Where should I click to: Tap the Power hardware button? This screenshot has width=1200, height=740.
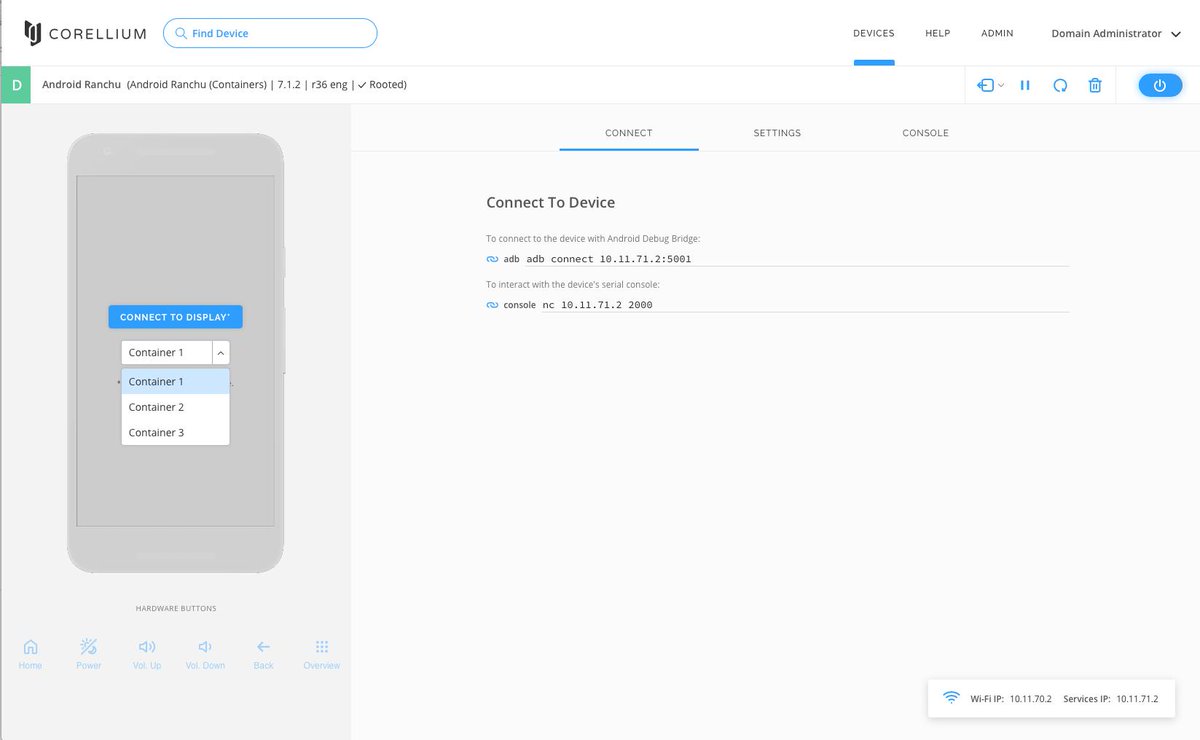(x=89, y=654)
